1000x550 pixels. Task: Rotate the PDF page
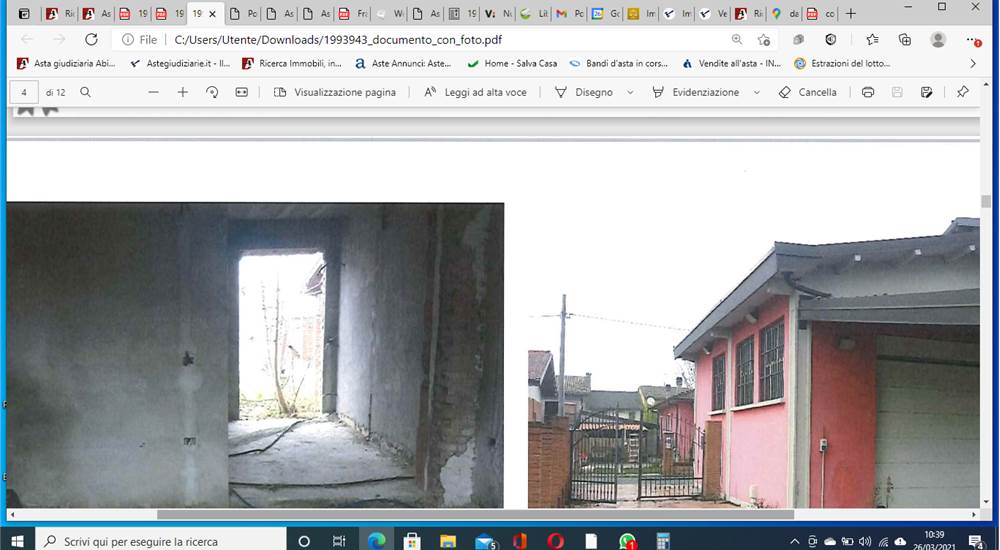tap(212, 93)
